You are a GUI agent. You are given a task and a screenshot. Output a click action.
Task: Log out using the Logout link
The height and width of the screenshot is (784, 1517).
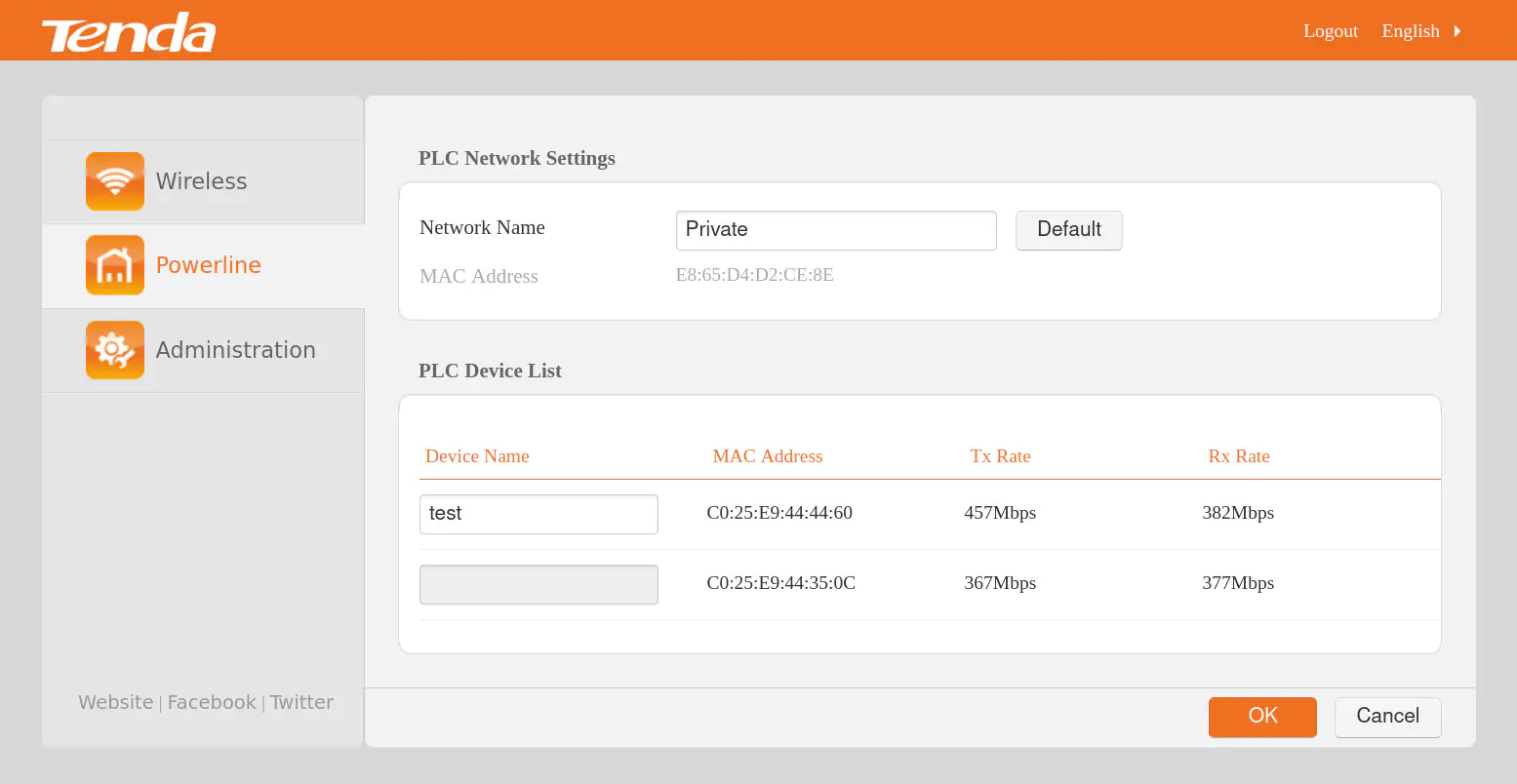[1330, 31]
